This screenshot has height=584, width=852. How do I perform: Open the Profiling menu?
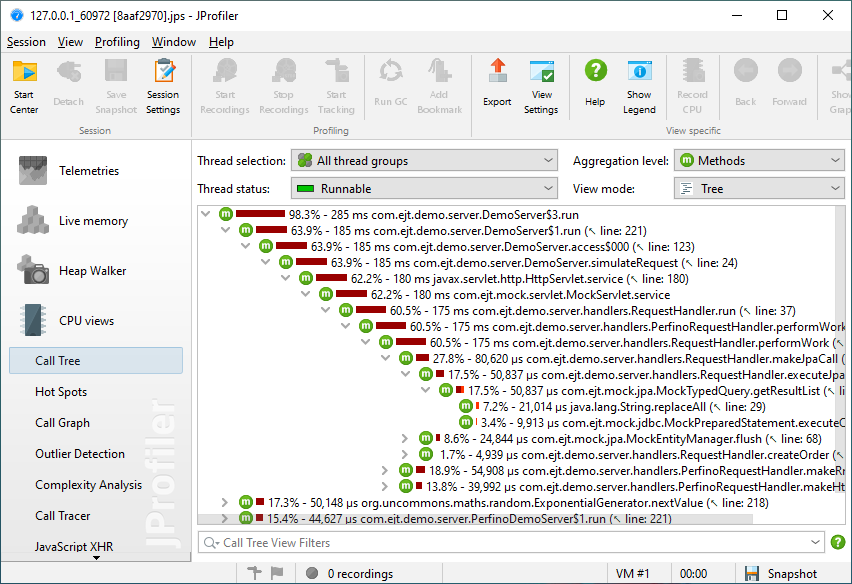pyautogui.click(x=117, y=42)
